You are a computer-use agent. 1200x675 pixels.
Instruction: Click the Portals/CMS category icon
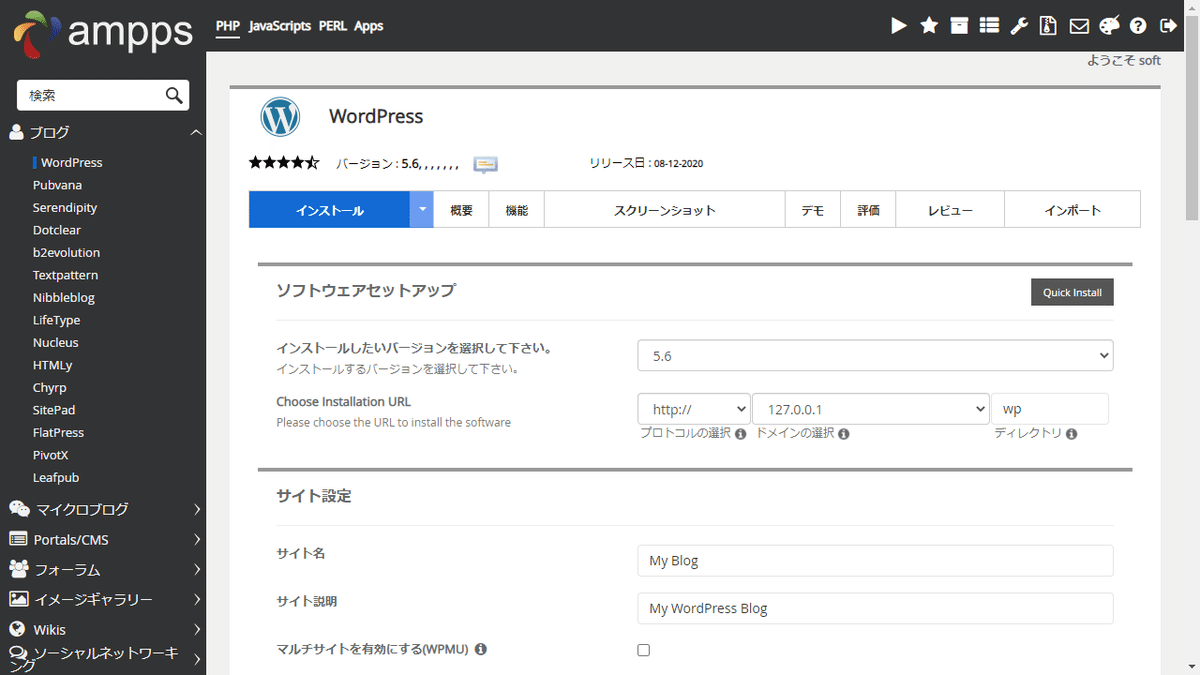point(18,539)
